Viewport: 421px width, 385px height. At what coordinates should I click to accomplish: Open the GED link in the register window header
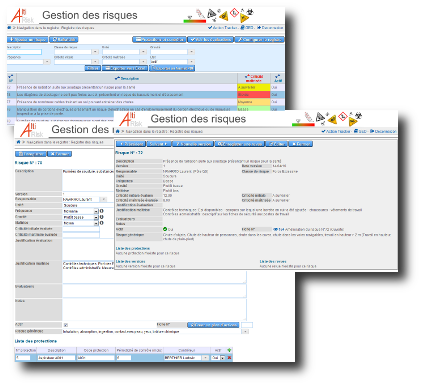pyautogui.click(x=248, y=28)
